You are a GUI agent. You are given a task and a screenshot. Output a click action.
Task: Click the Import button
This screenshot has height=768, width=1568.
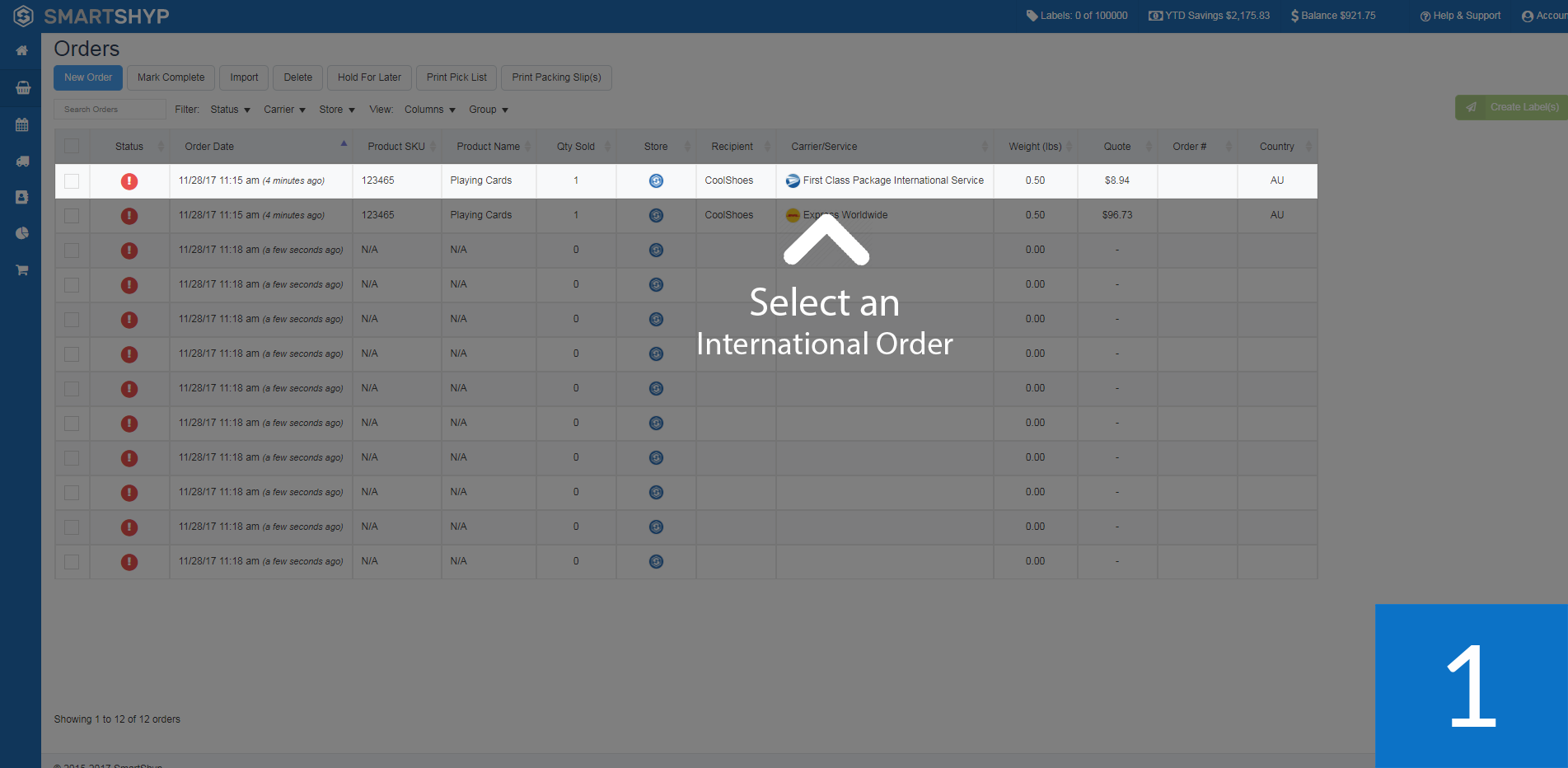244,77
